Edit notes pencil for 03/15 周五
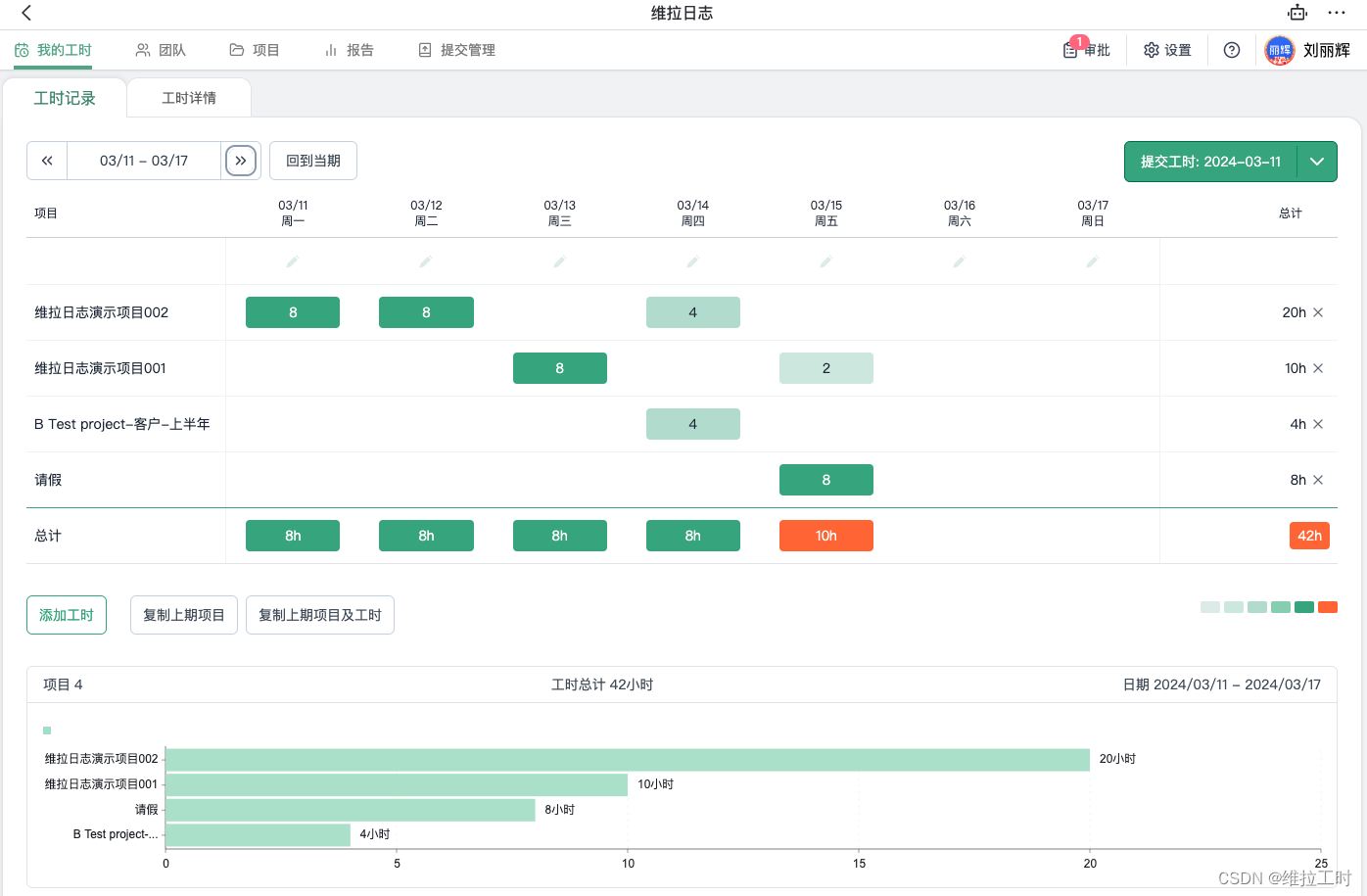This screenshot has width=1367, height=896. click(826, 261)
